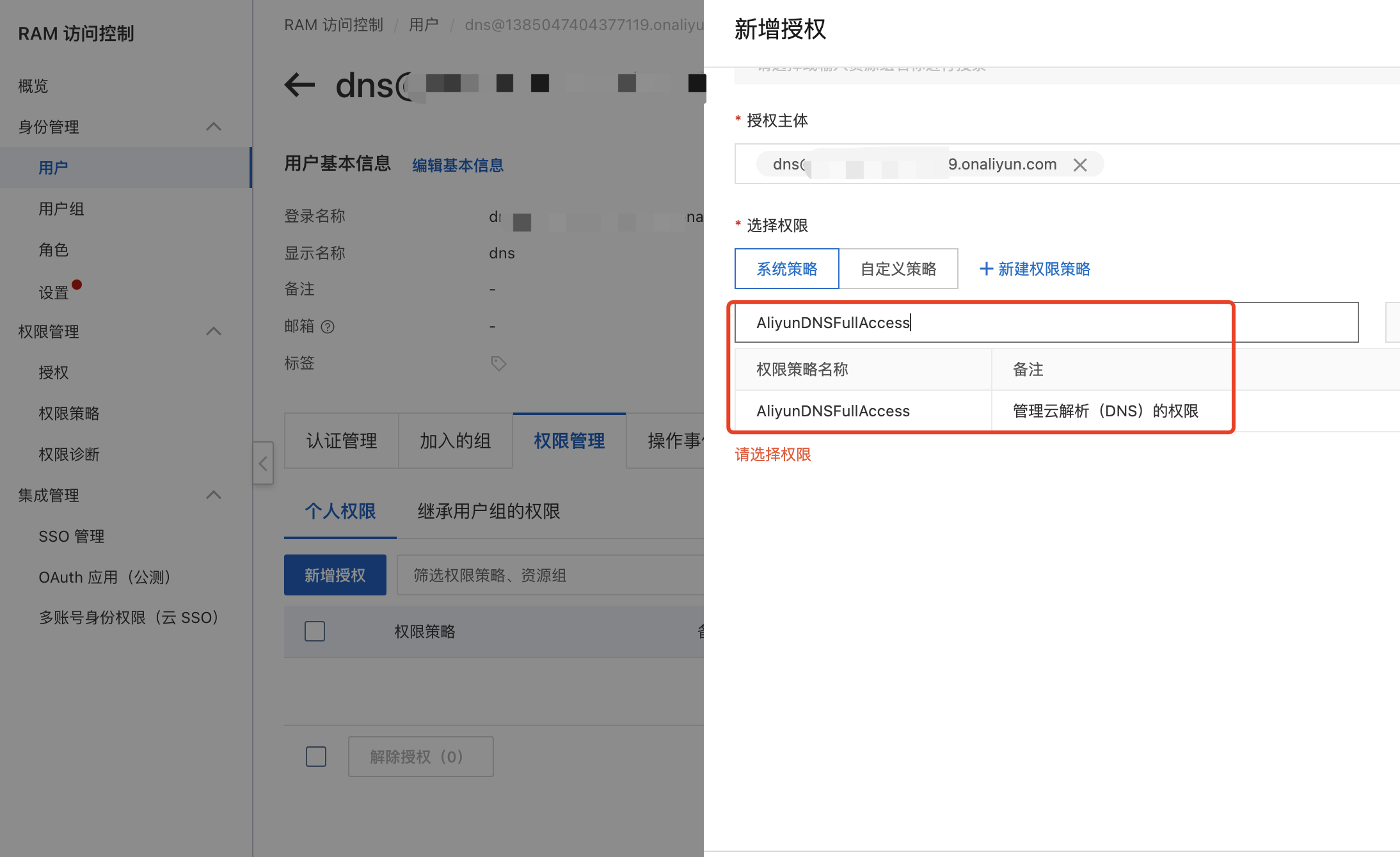Collapse the sidebar with the left chevron handle
Screen dimensions: 1400x857
click(x=263, y=463)
